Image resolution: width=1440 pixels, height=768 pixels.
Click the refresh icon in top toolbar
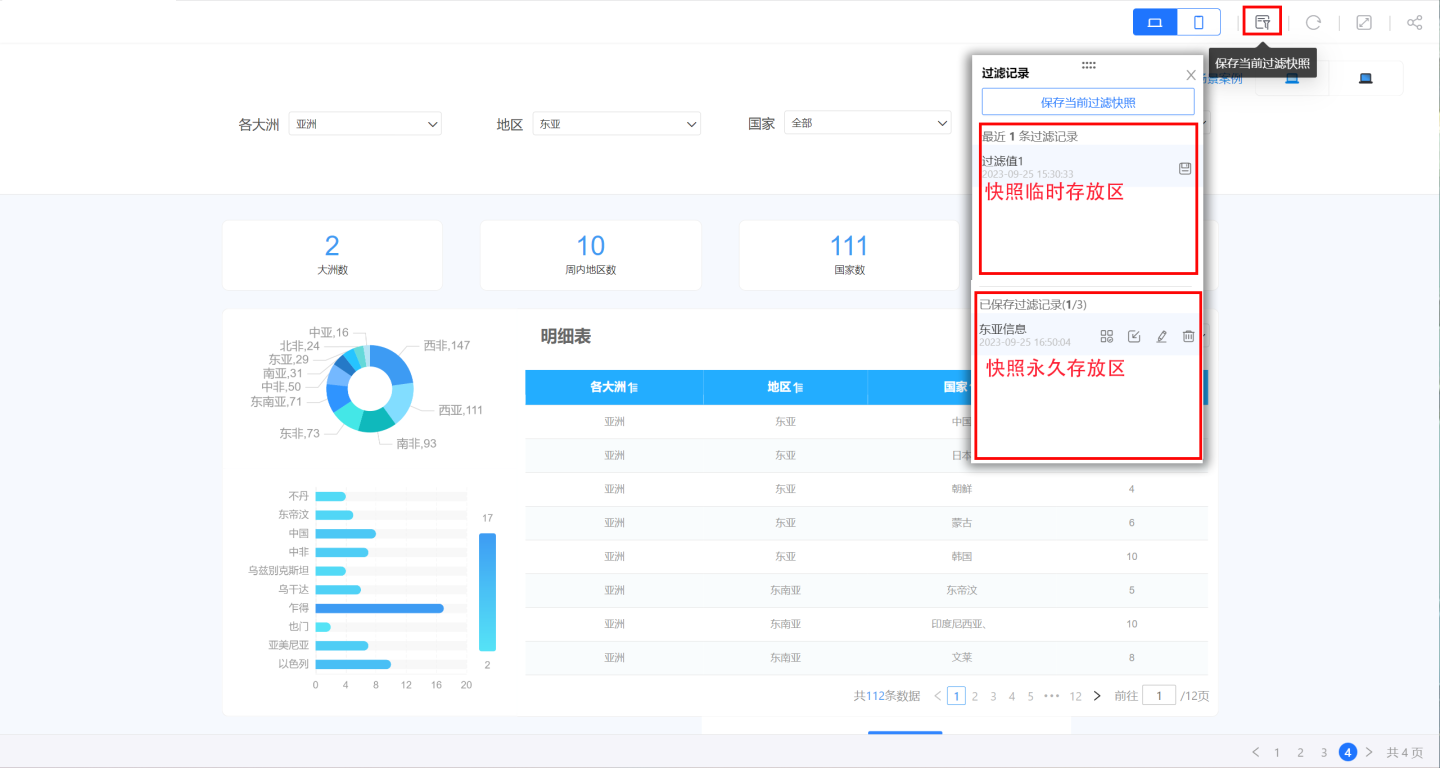click(x=1313, y=22)
